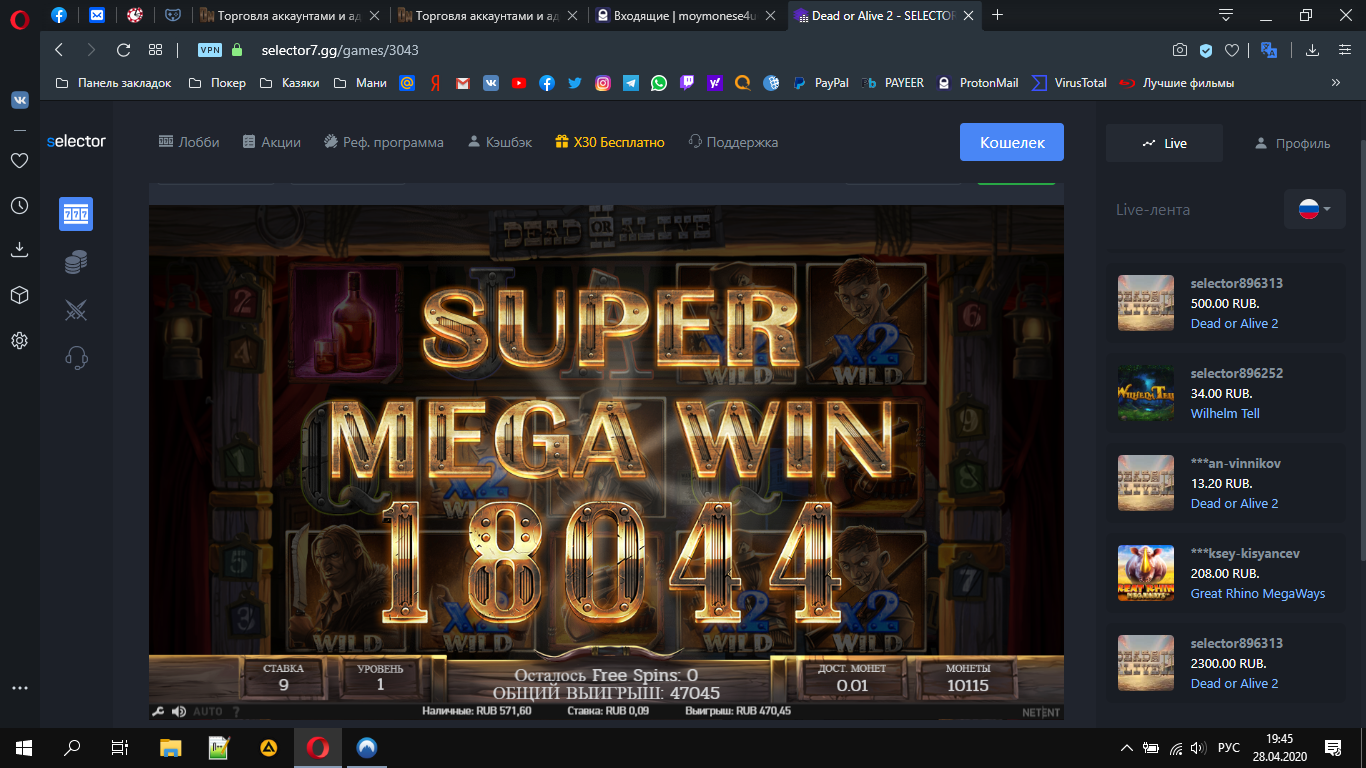Open Wilhelm Tell game link
1366x768 pixels.
[1225, 413]
